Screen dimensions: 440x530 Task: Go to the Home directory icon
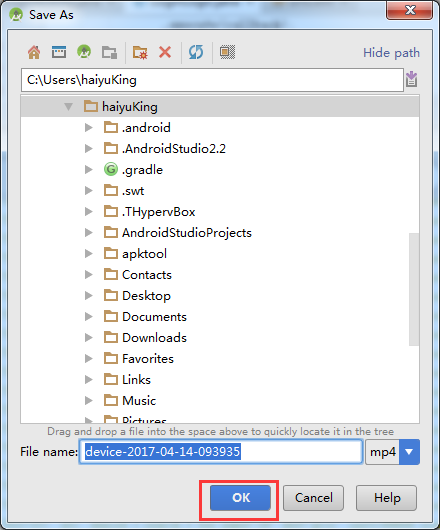point(34,52)
